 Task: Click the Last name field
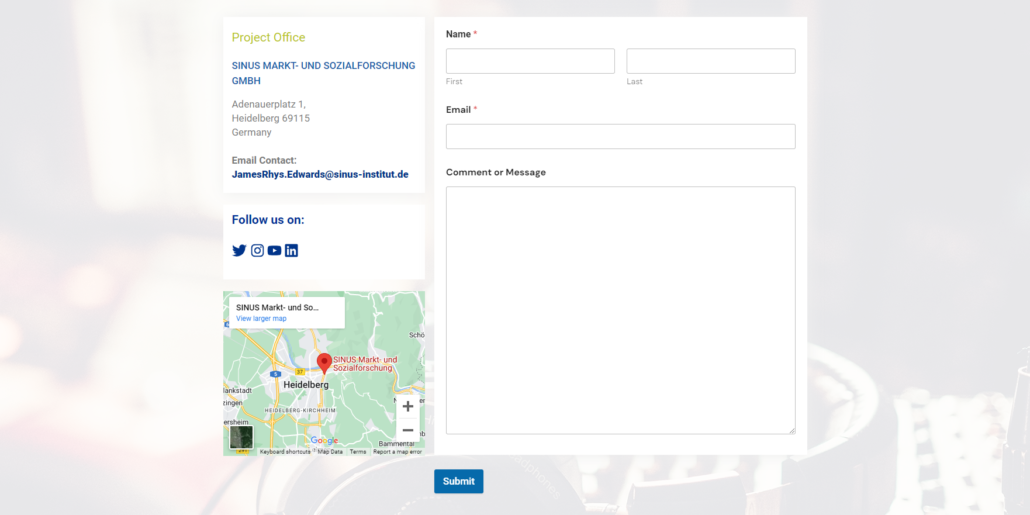point(711,61)
